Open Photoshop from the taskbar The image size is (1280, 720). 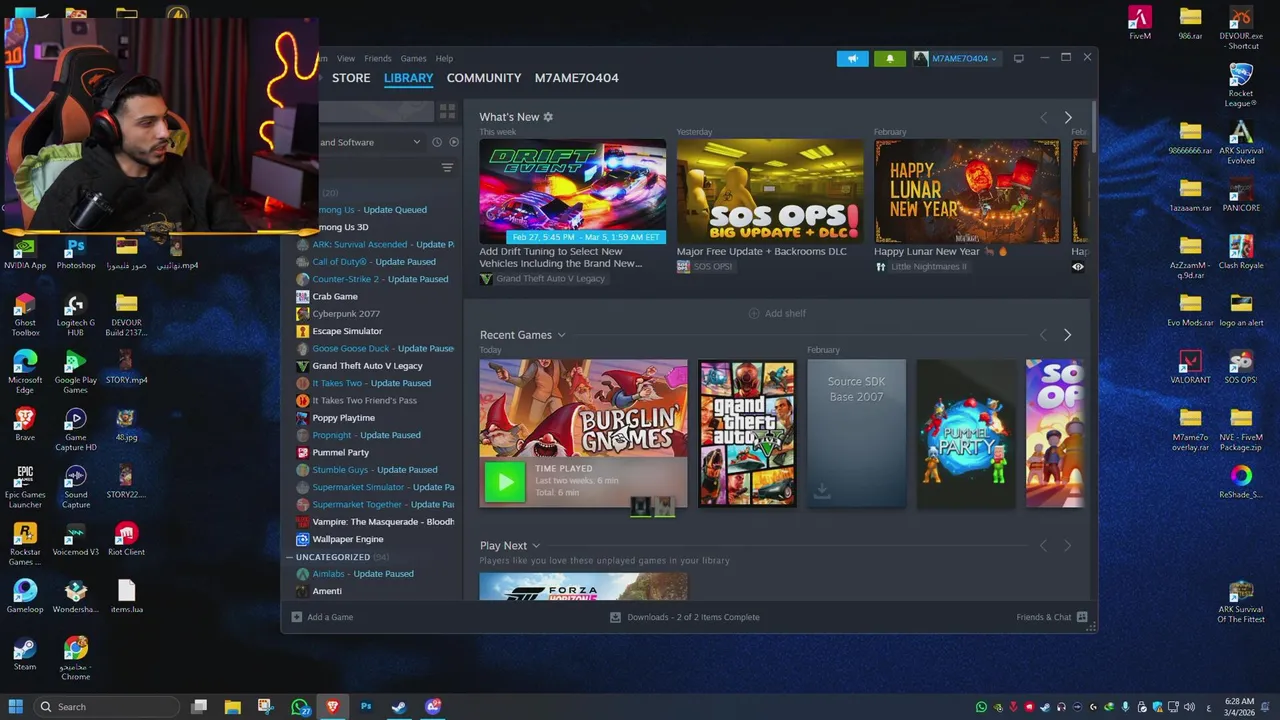[365, 706]
